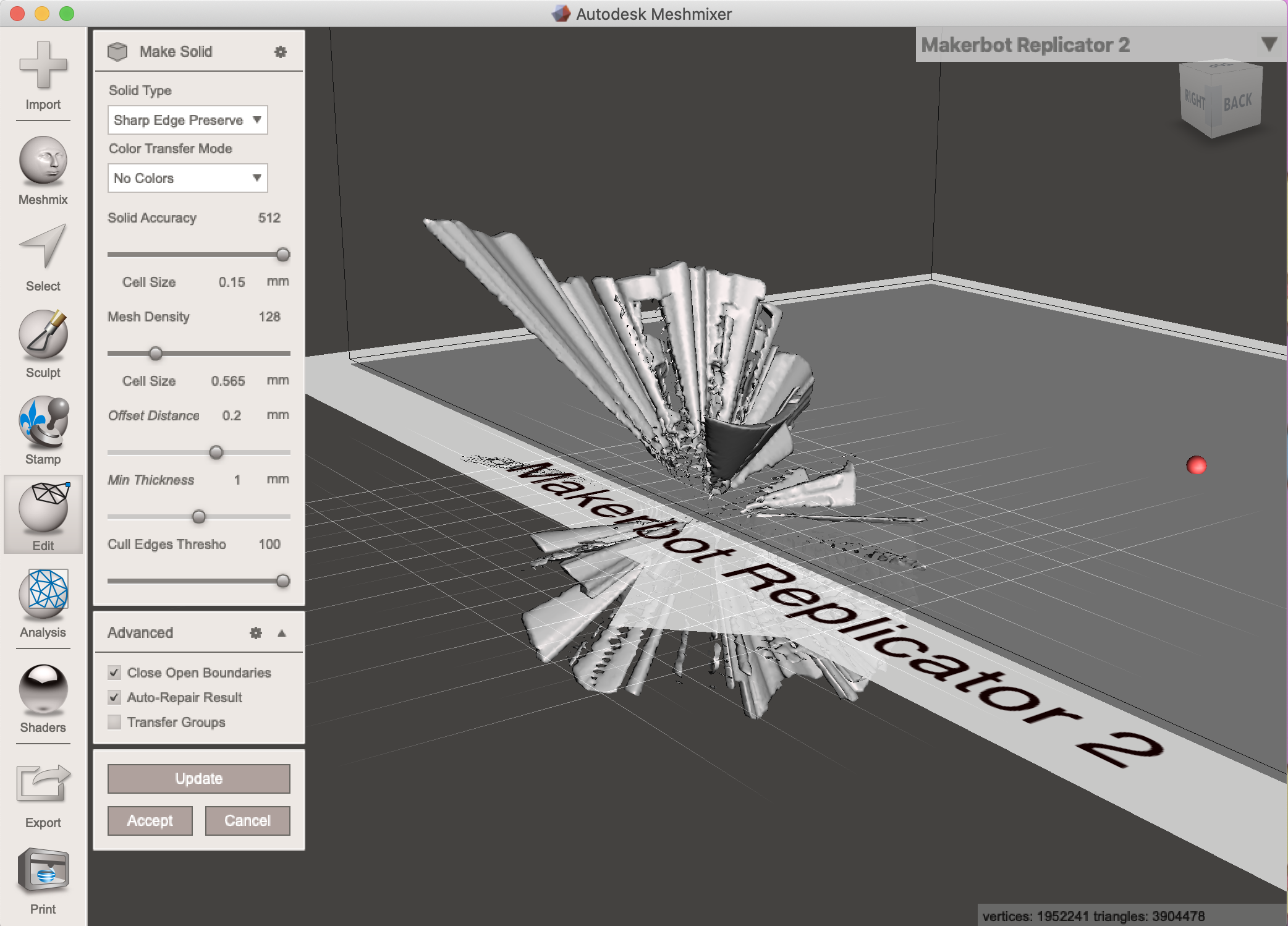Open the Solid Type dropdown
The image size is (1288, 926).
tap(188, 120)
